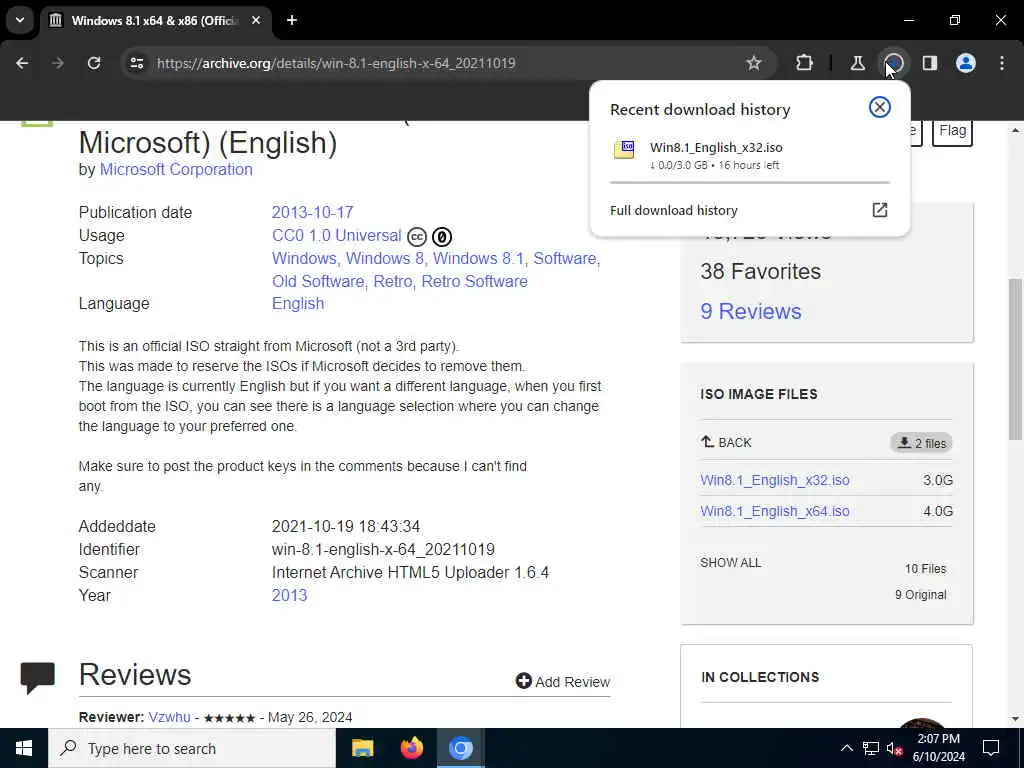
Task: Click Add Review plus button
Action: (x=562, y=681)
